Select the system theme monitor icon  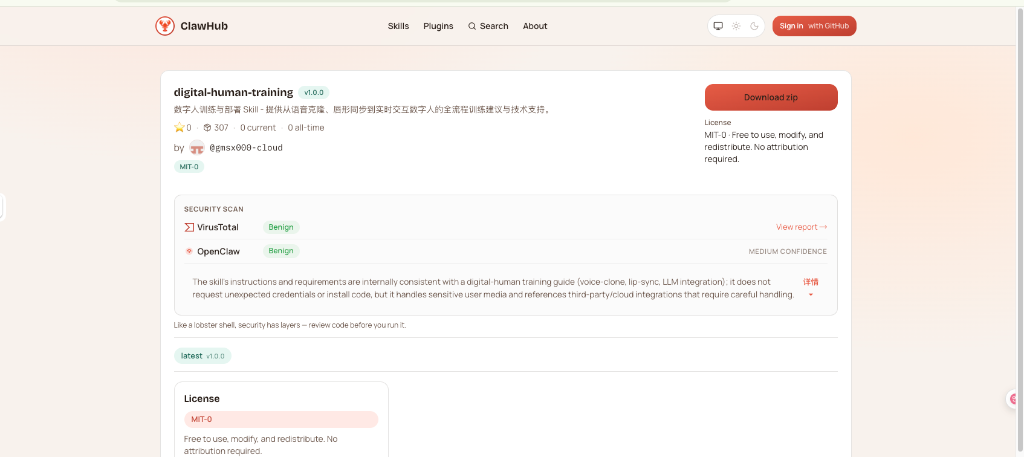tap(718, 26)
